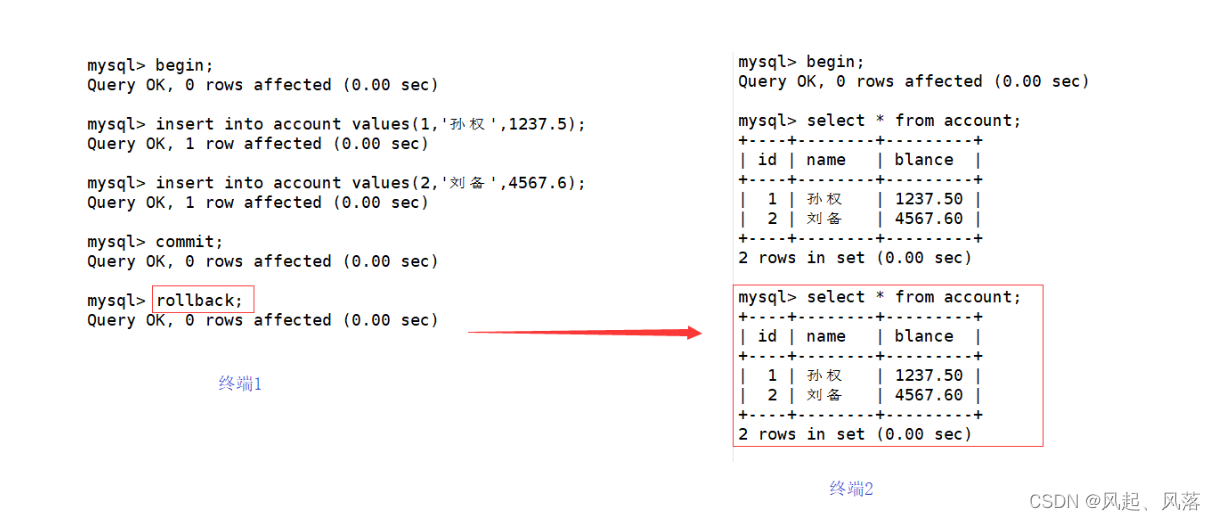Click '1237.50' in the second result table
1216x520 pixels.
(928, 376)
